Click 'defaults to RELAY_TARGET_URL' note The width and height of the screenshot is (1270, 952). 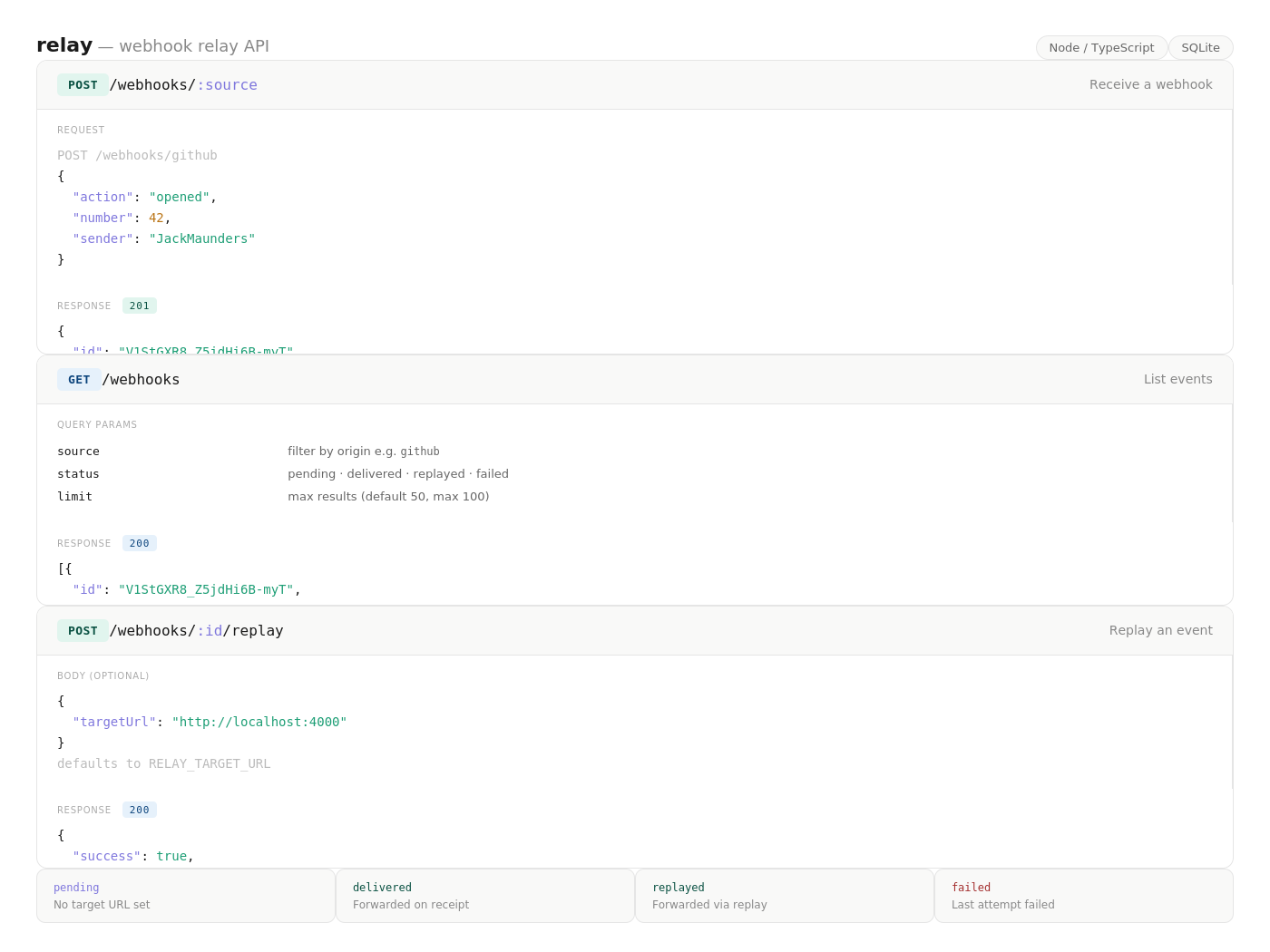click(164, 763)
